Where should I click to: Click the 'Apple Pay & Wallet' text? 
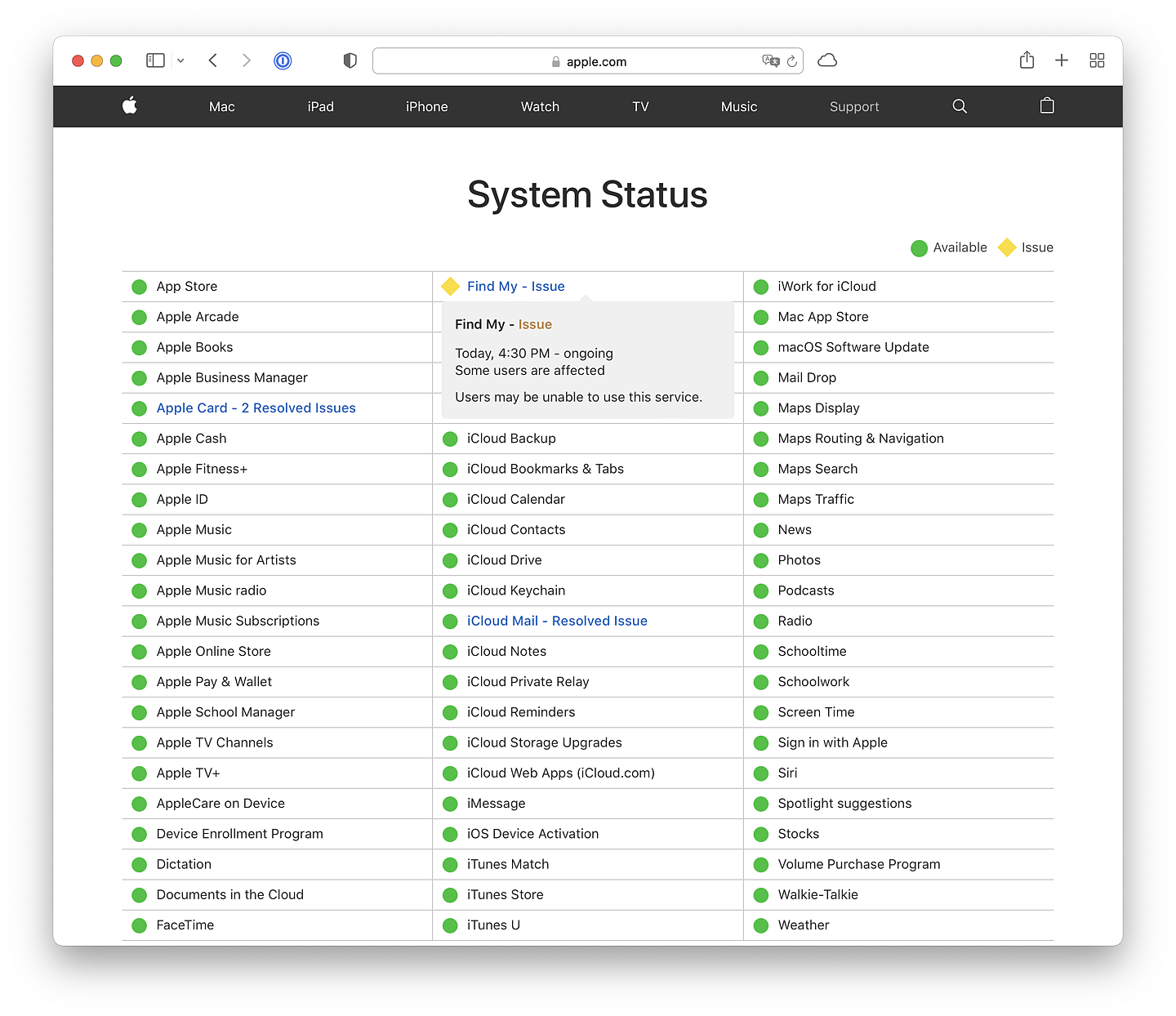(x=214, y=682)
